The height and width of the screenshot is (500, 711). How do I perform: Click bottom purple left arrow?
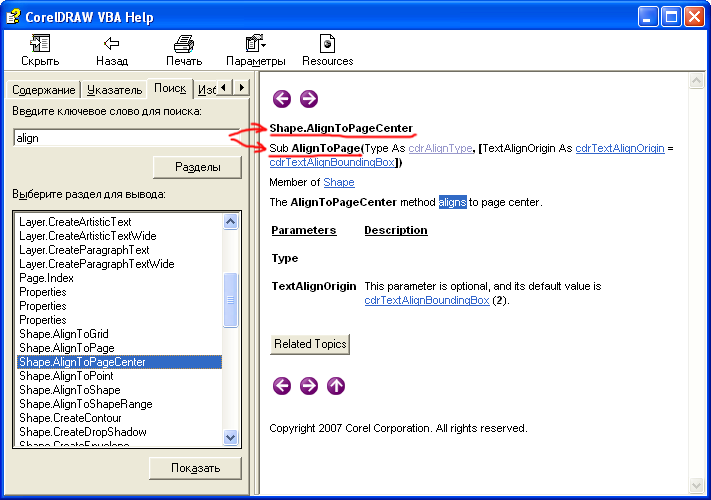pyautogui.click(x=282, y=386)
